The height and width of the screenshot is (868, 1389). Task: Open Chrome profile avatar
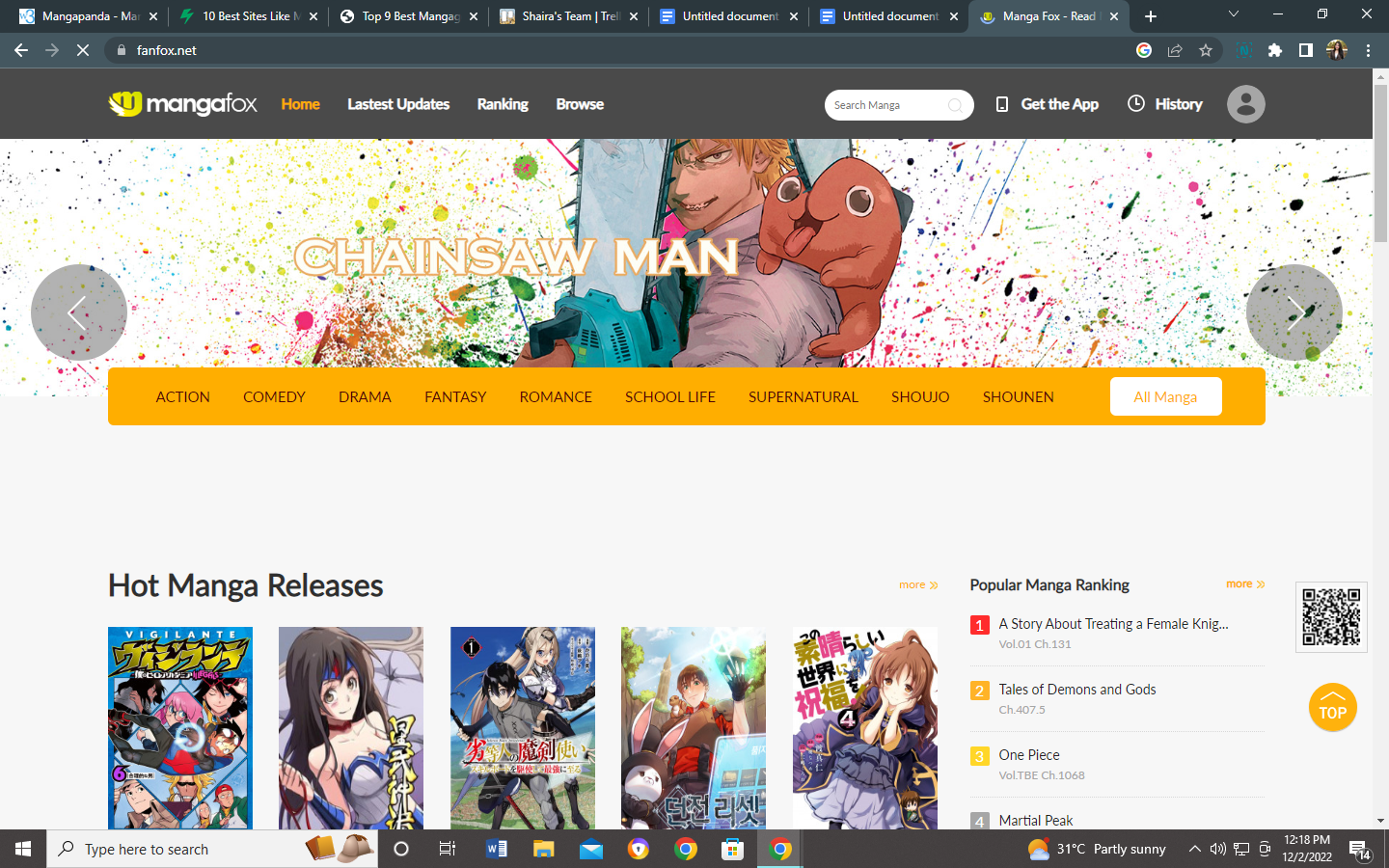1337,50
